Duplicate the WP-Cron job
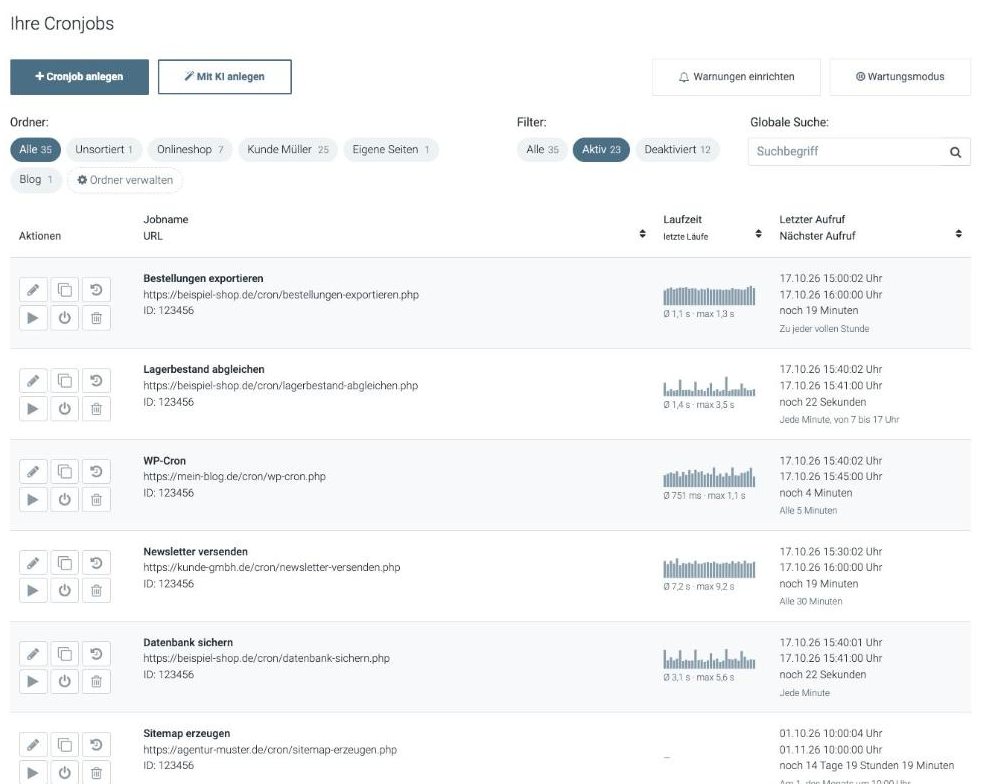The height and width of the screenshot is (784, 982). (65, 472)
